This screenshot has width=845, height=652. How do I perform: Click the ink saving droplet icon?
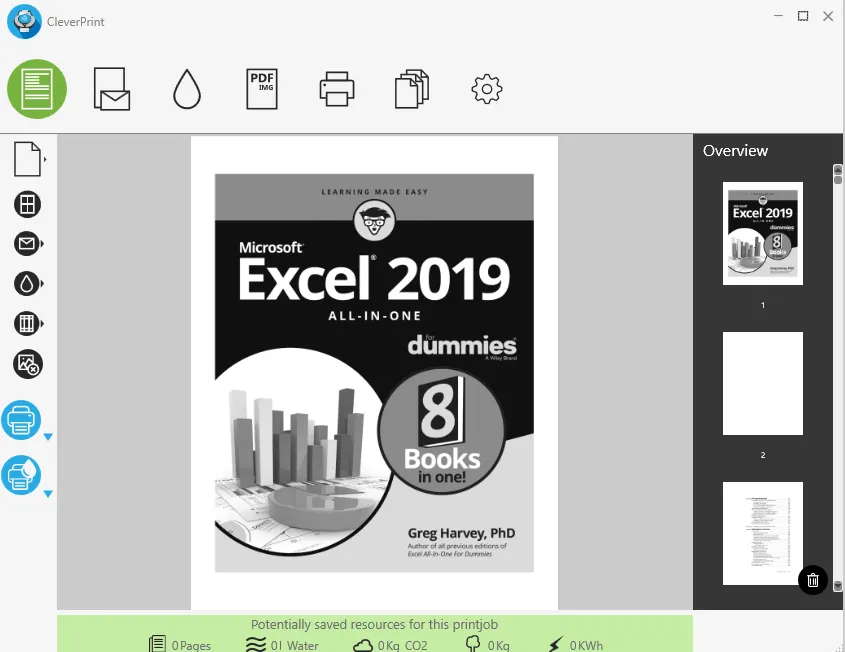187,90
